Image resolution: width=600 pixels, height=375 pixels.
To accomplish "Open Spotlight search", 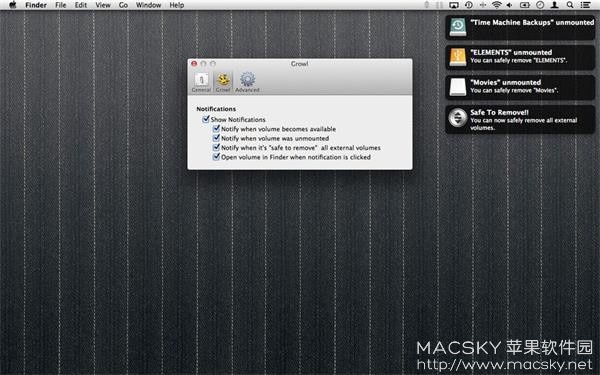I will [570, 5].
